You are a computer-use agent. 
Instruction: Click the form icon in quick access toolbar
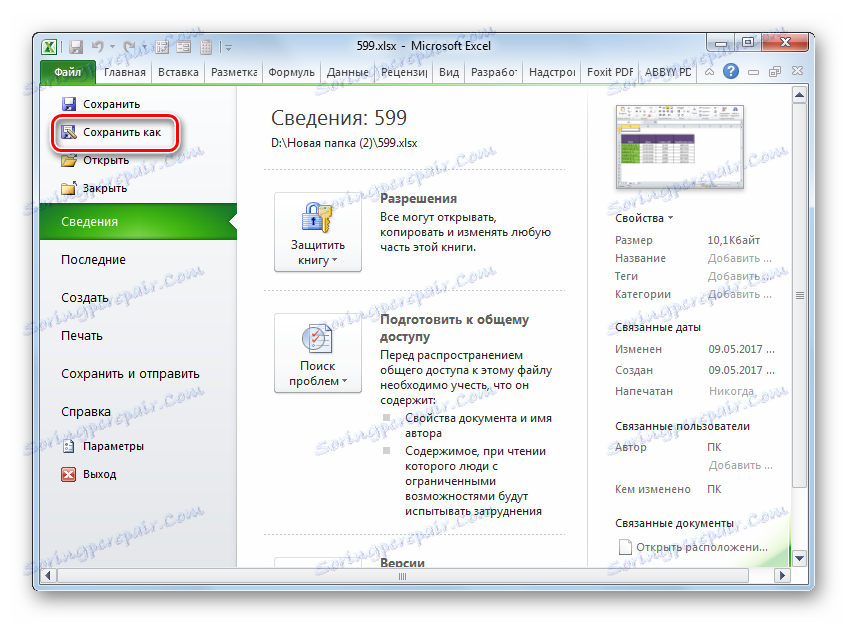184,47
